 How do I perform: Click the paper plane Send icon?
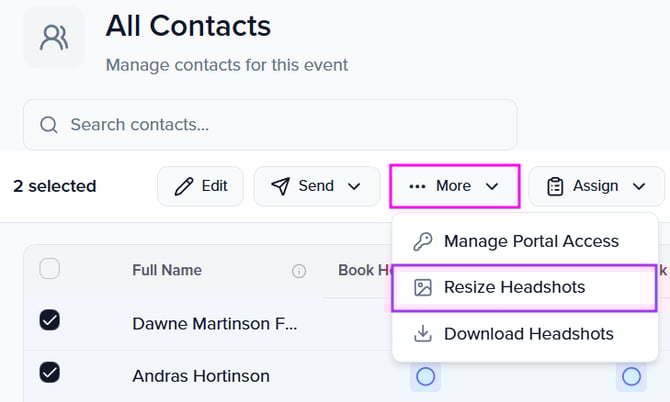pos(281,186)
